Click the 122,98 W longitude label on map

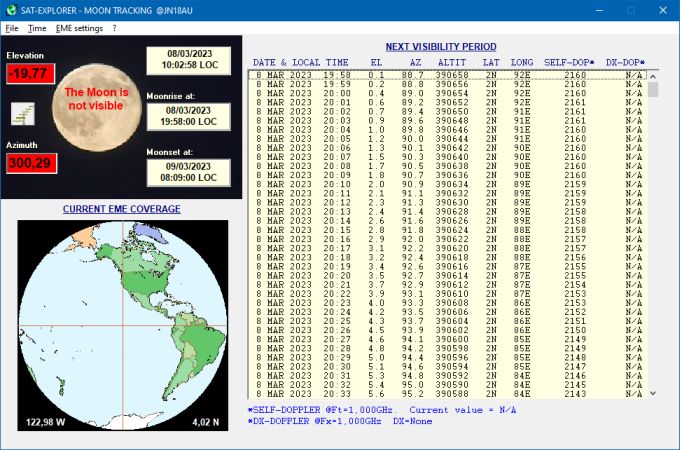(x=45, y=422)
